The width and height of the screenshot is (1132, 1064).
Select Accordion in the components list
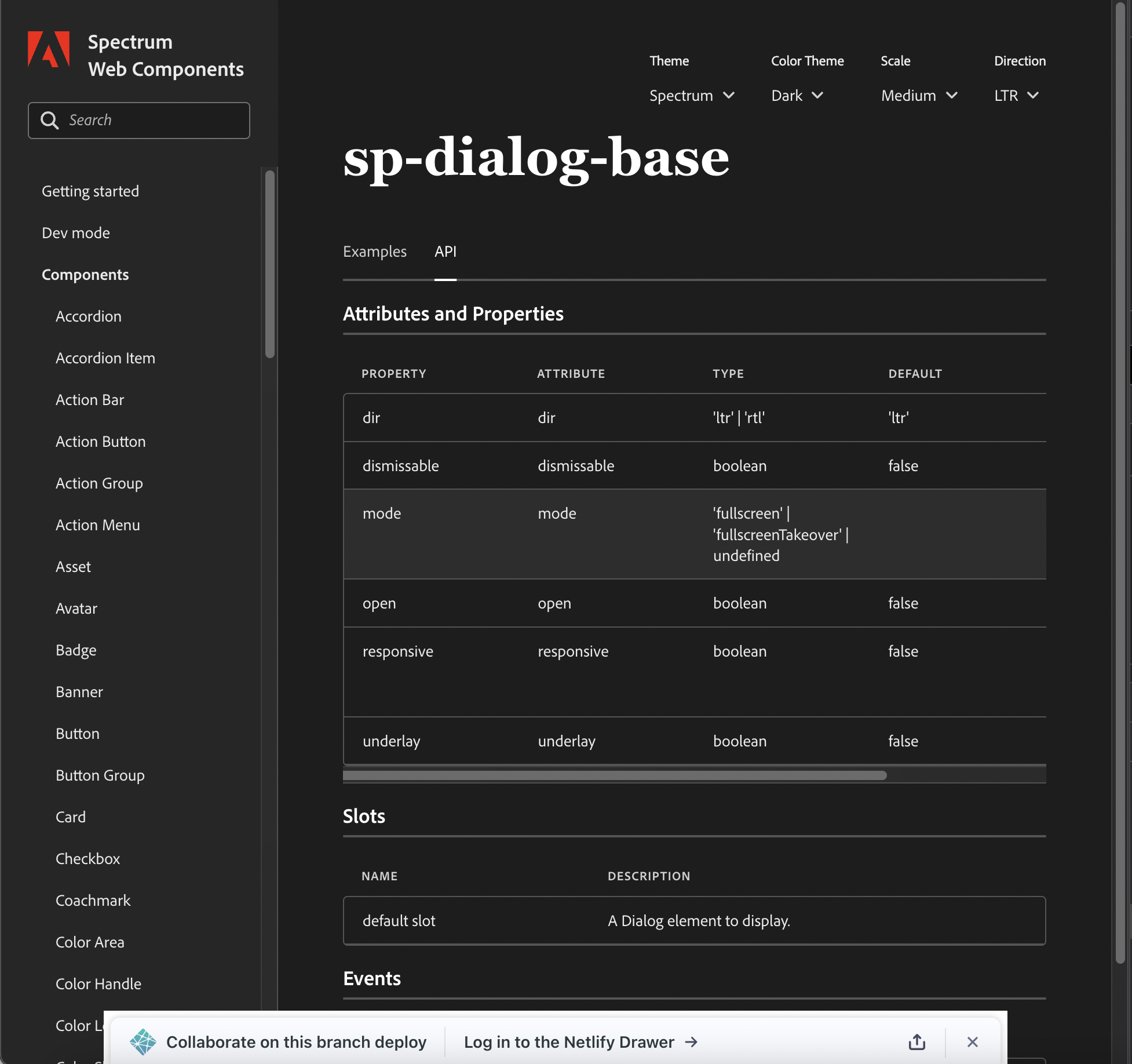point(88,316)
